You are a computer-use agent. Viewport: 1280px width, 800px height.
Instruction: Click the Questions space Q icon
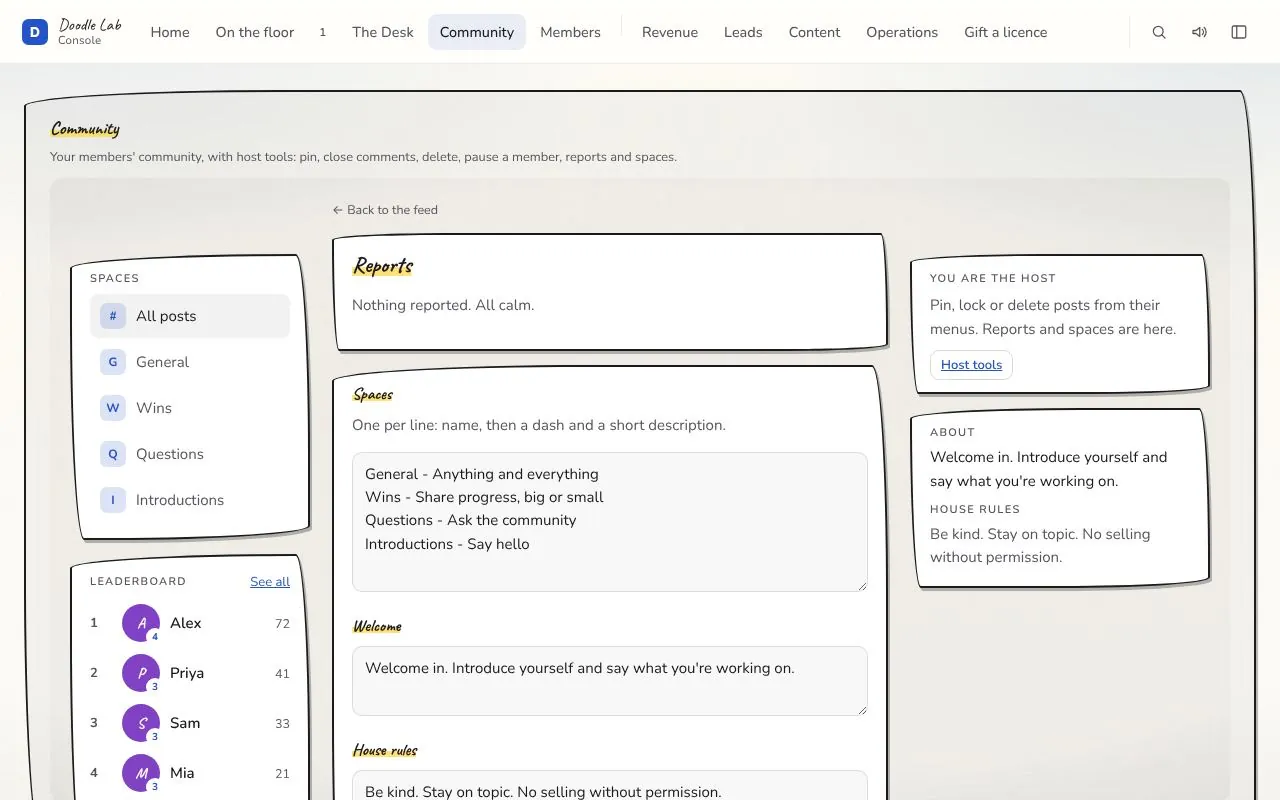(x=113, y=454)
